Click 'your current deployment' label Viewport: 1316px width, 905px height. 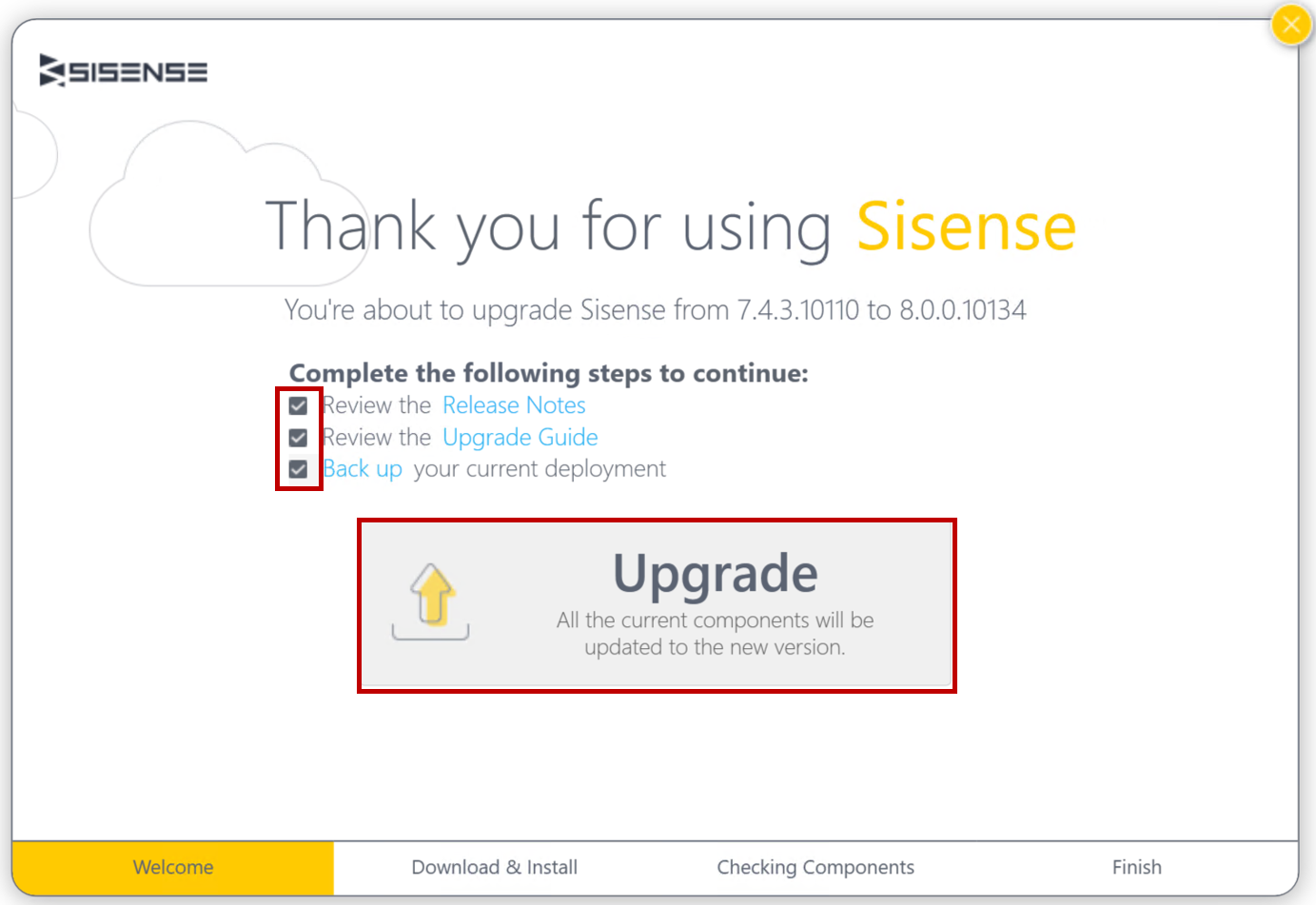pyautogui.click(x=540, y=469)
